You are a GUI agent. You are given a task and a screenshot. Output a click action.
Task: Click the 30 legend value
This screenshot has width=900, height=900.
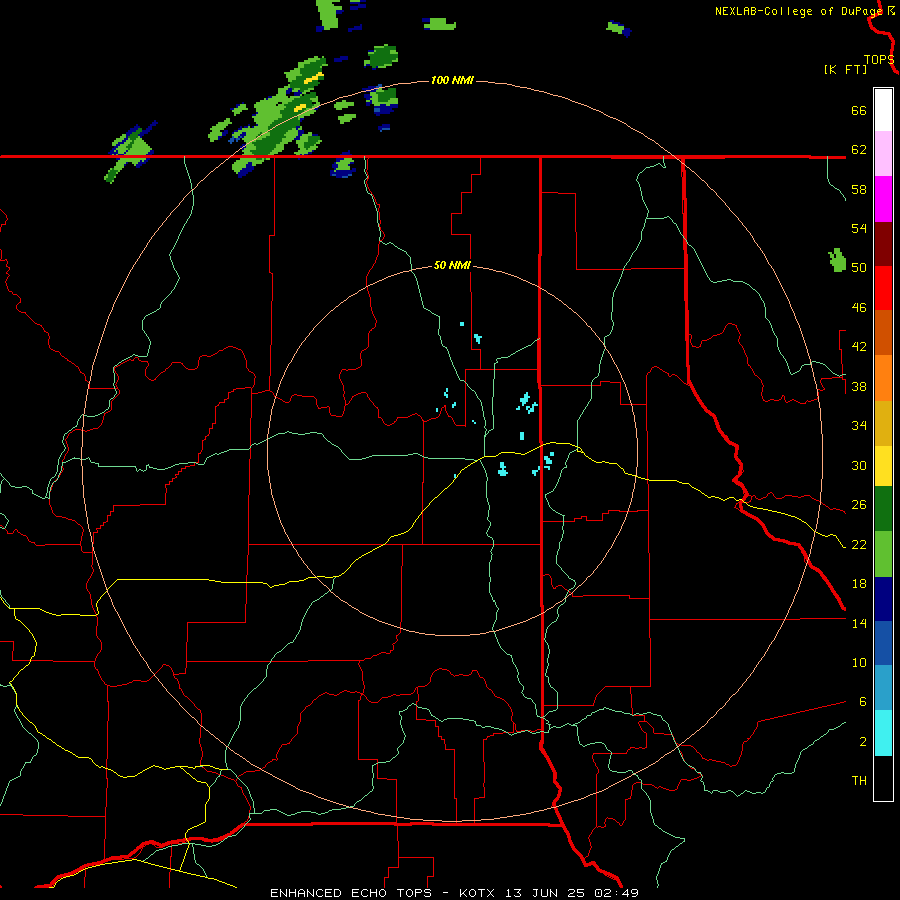(x=859, y=465)
